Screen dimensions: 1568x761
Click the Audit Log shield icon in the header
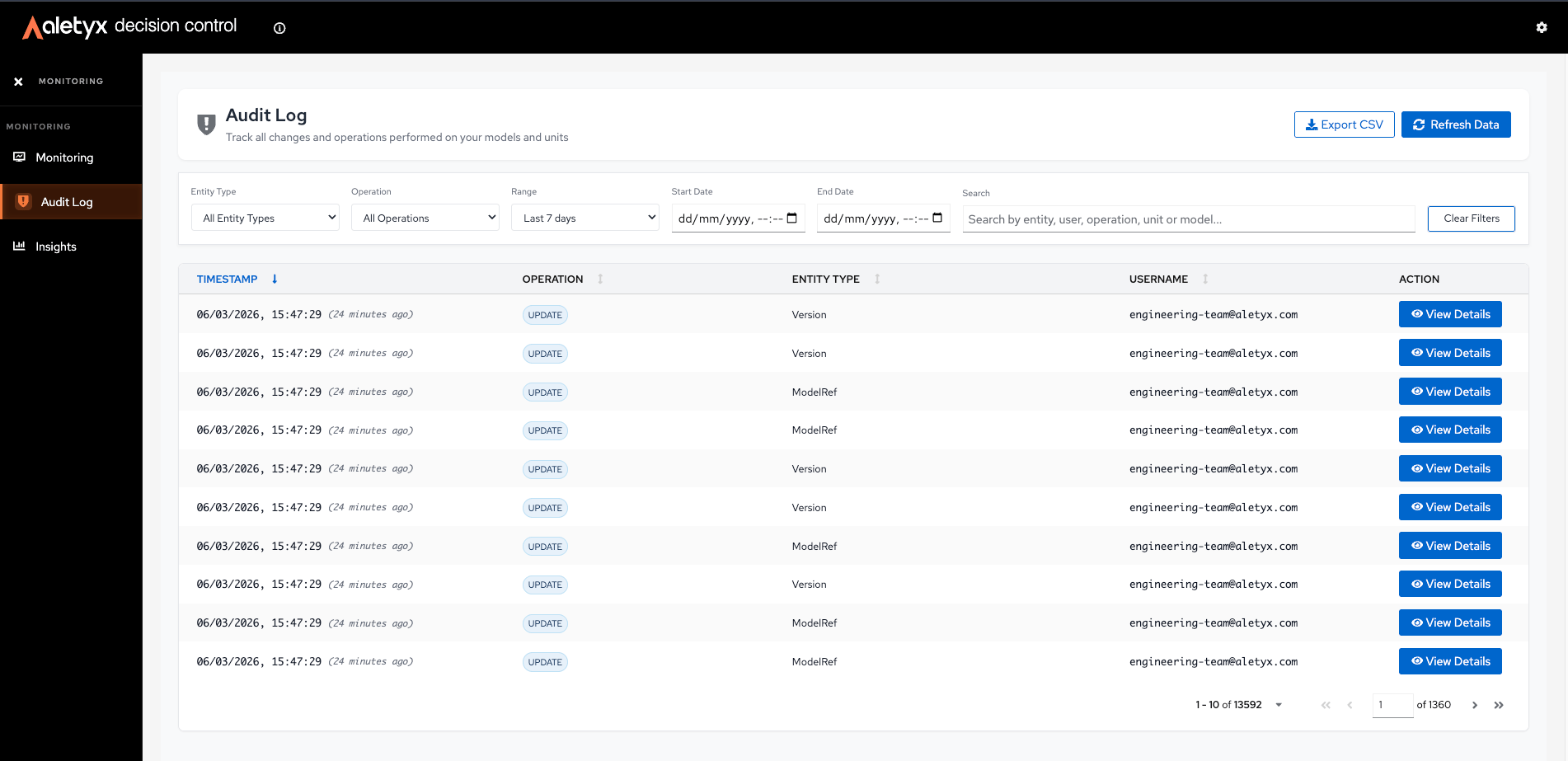coord(206,124)
